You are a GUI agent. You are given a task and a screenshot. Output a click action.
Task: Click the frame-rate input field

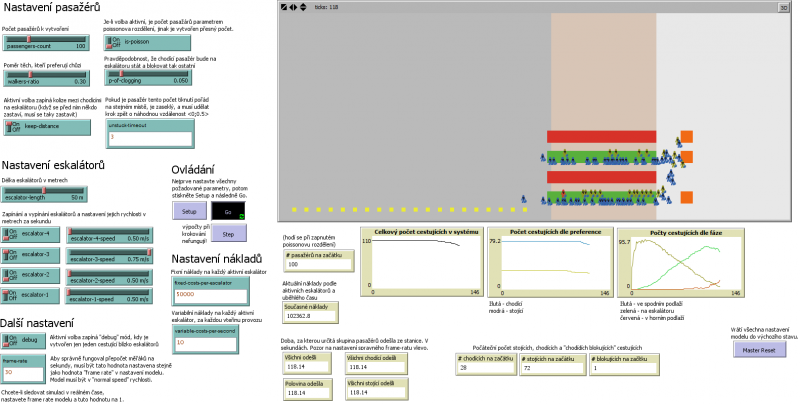pyautogui.click(x=33, y=372)
